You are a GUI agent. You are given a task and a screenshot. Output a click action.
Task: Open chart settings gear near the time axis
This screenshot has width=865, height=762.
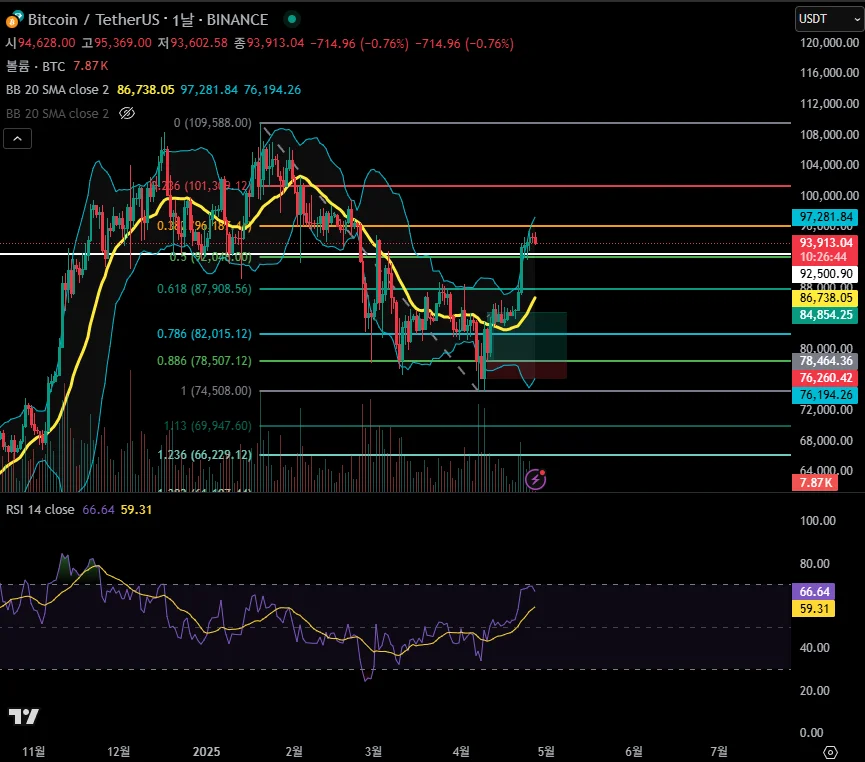(x=830, y=752)
